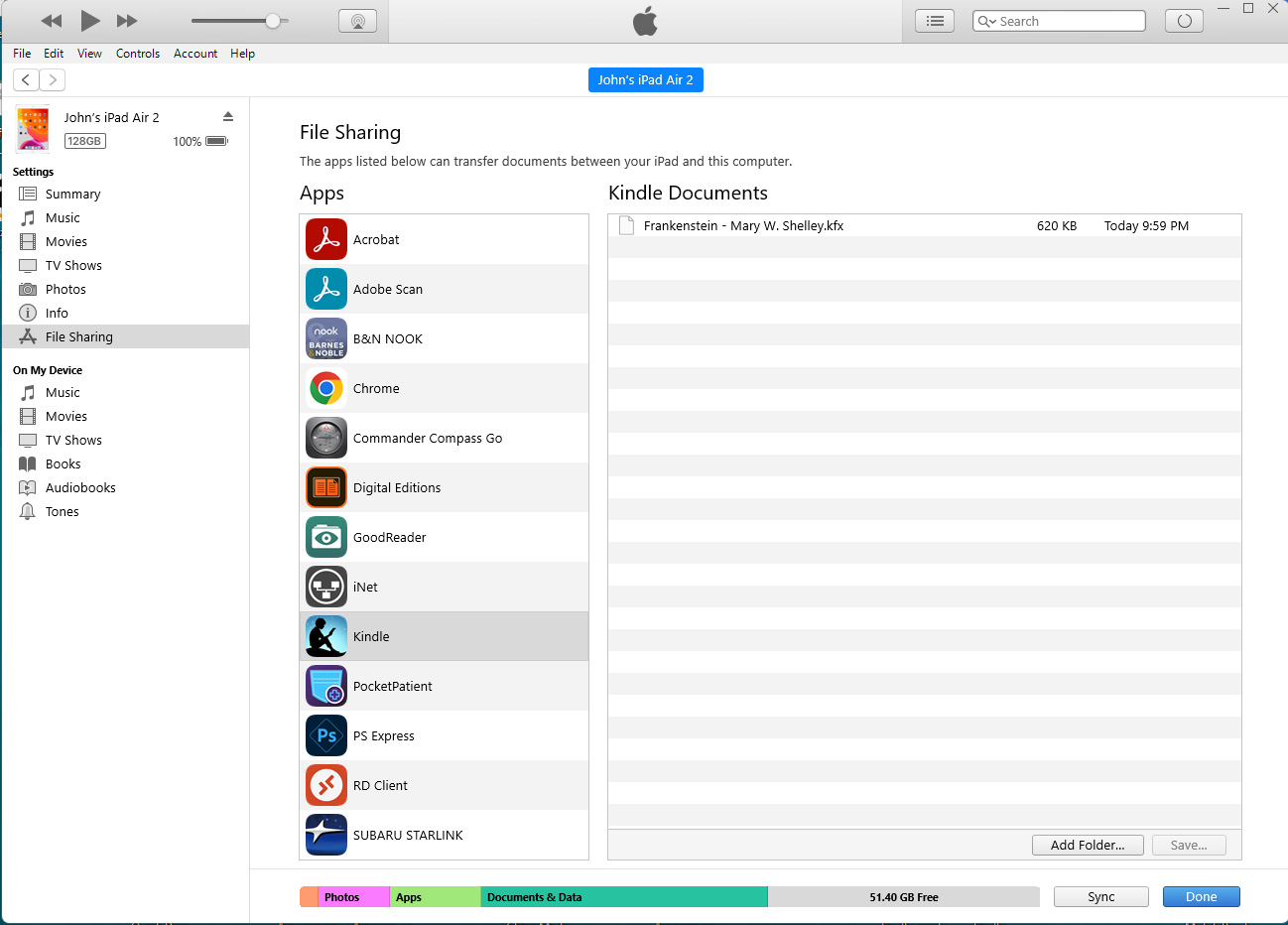Click the circular sync status icon
The width and height of the screenshot is (1288, 925).
coord(1184,21)
